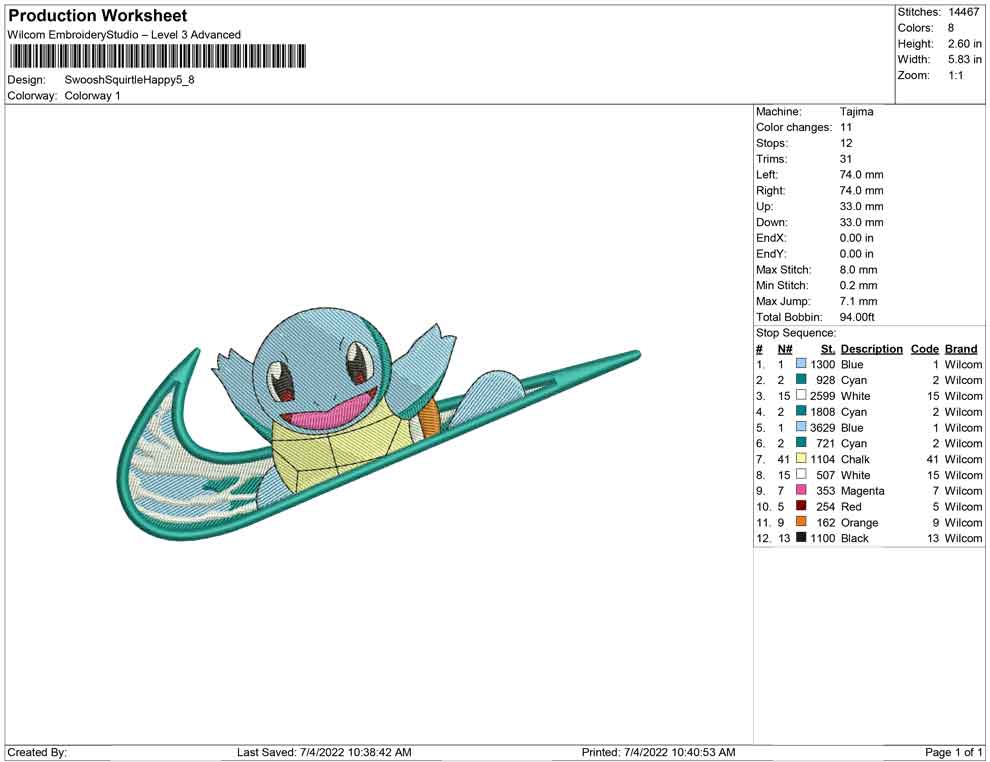This screenshot has height=762, width=990.
Task: Click the "Created By:" footer label
Action: coord(37,752)
